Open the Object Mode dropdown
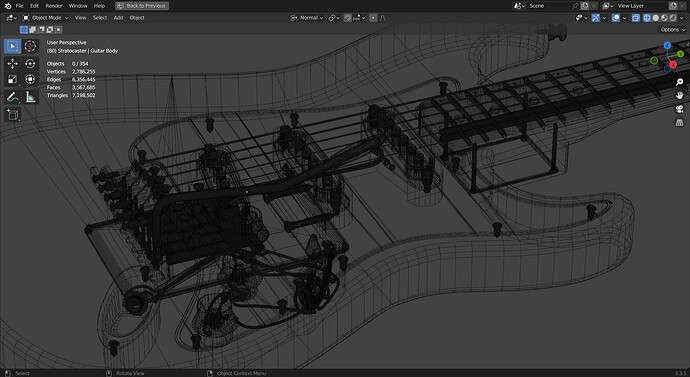The image size is (690, 377). 46,18
